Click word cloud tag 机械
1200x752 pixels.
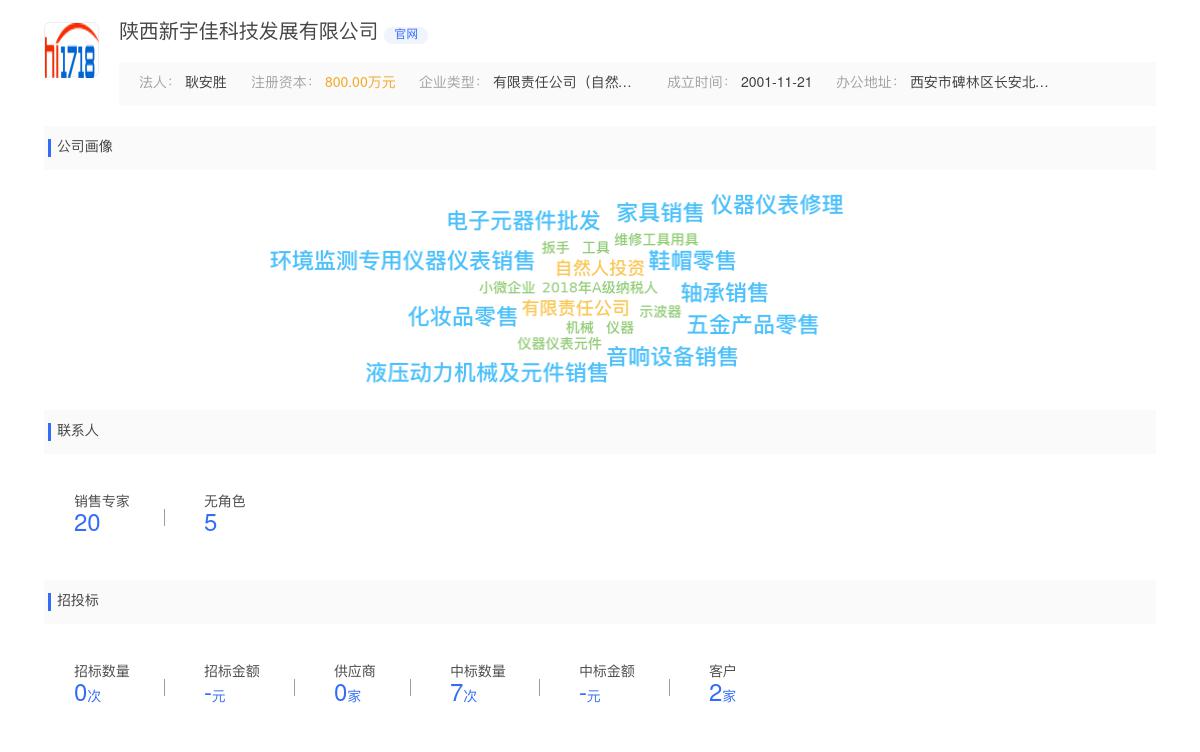tap(580, 328)
